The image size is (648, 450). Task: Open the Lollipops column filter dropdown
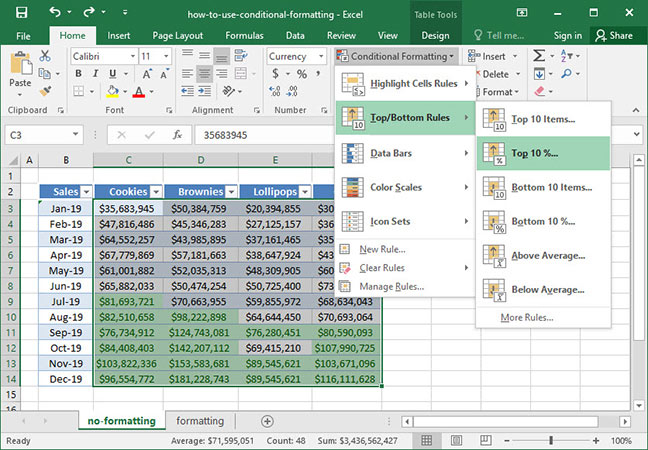(305, 192)
